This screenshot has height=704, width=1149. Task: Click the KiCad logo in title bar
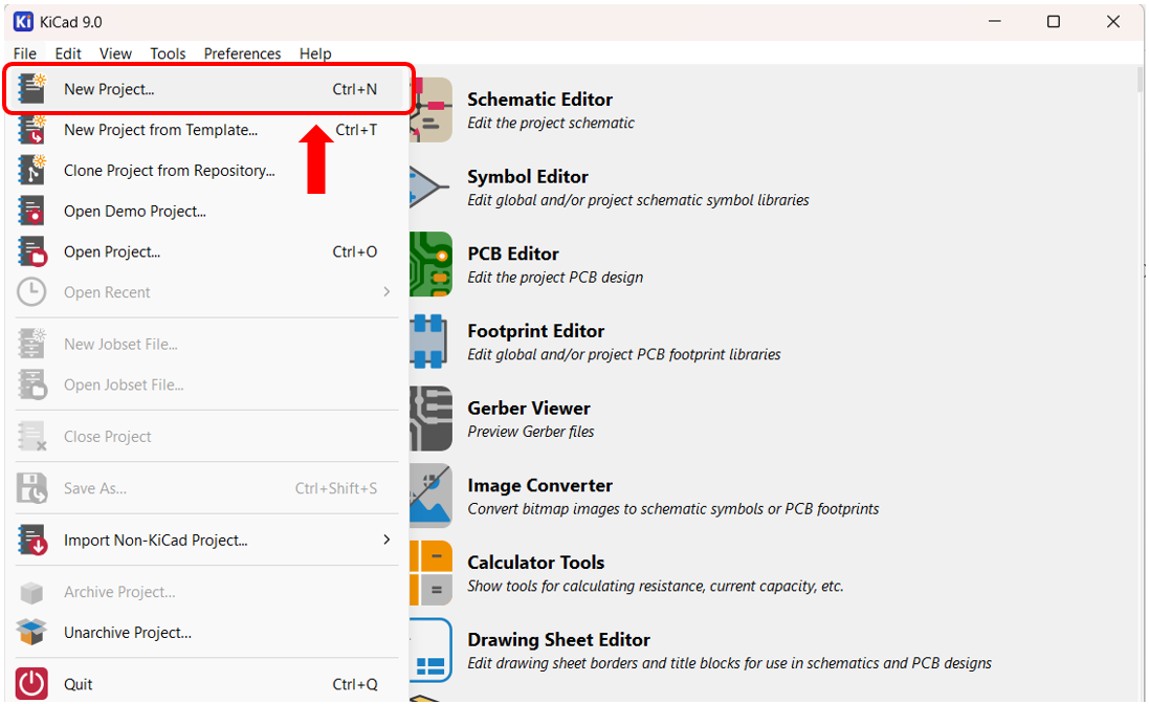(23, 21)
